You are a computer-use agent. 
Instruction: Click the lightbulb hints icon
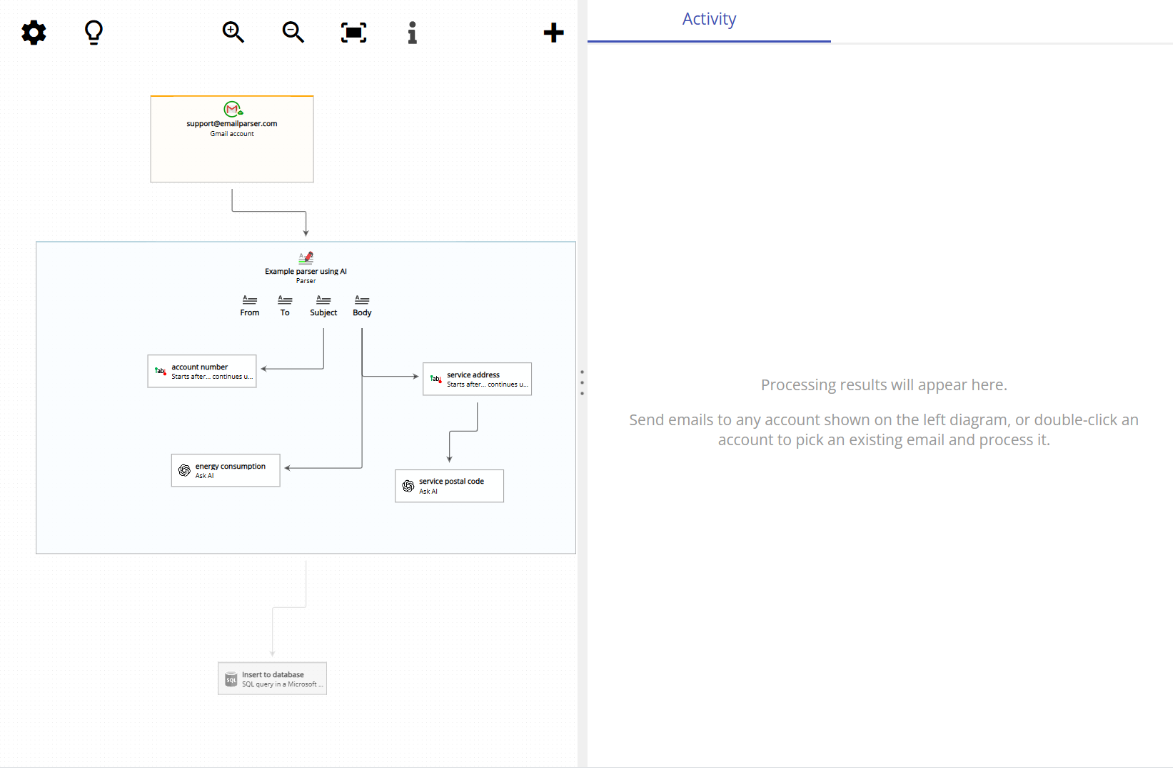pos(93,32)
